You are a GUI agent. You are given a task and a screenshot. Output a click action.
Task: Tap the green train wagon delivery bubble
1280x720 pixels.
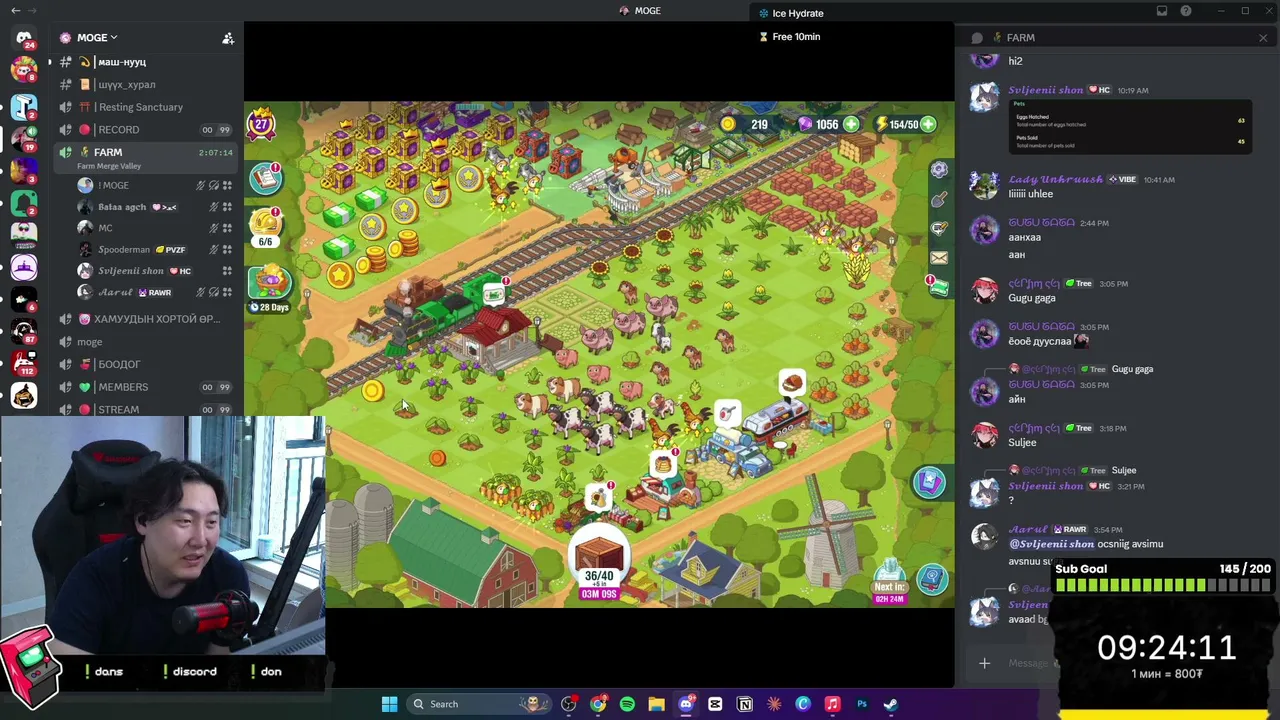pos(493,294)
